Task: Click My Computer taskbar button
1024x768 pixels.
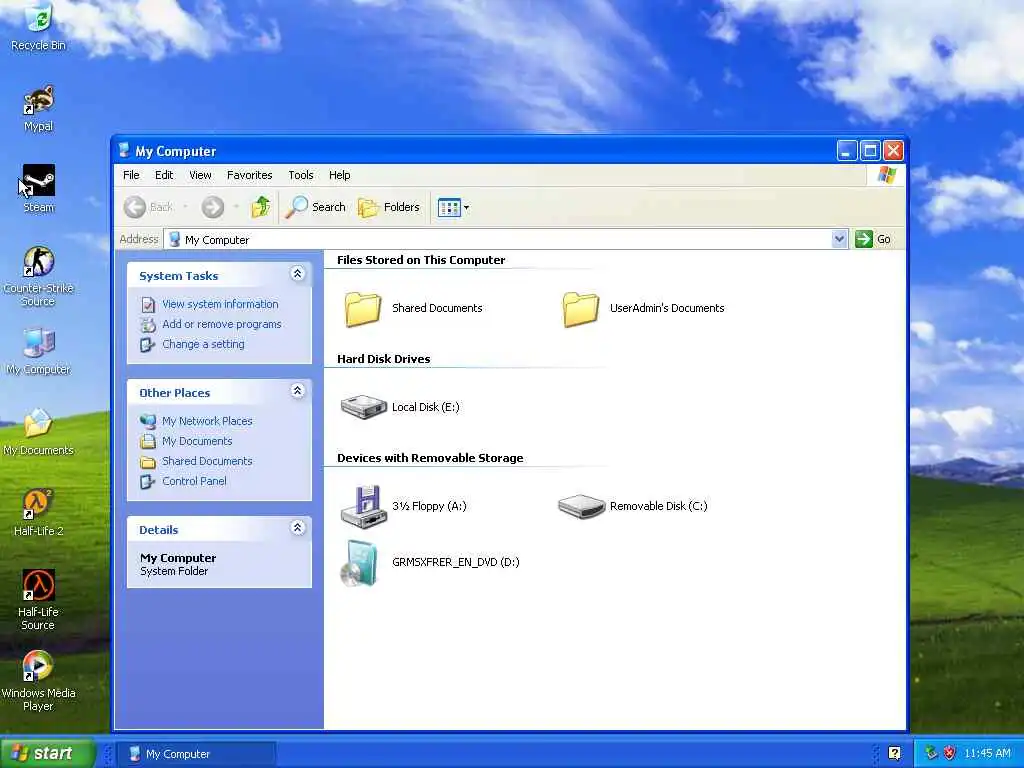Action: (x=196, y=754)
